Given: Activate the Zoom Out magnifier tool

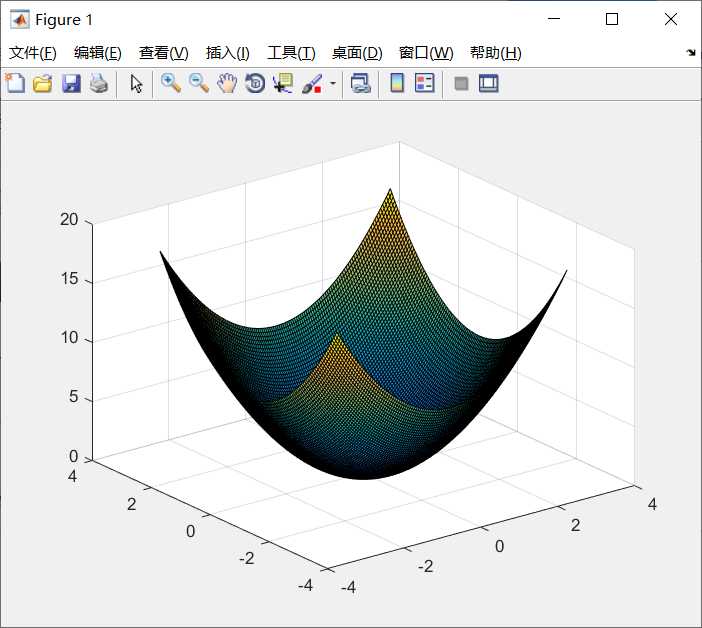Looking at the screenshot, I should (x=199, y=83).
